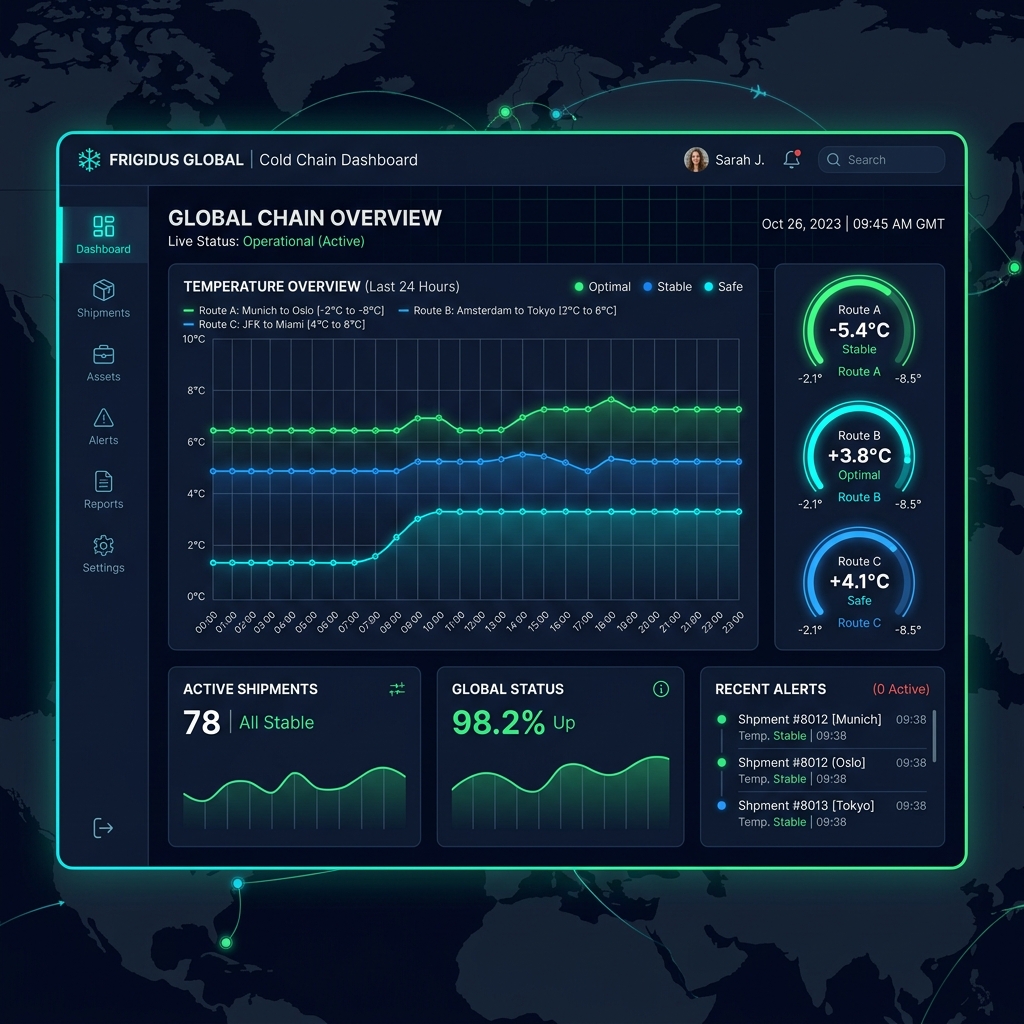Open the Assets briefcase icon
This screenshot has height=1024, width=1024.
(x=103, y=354)
